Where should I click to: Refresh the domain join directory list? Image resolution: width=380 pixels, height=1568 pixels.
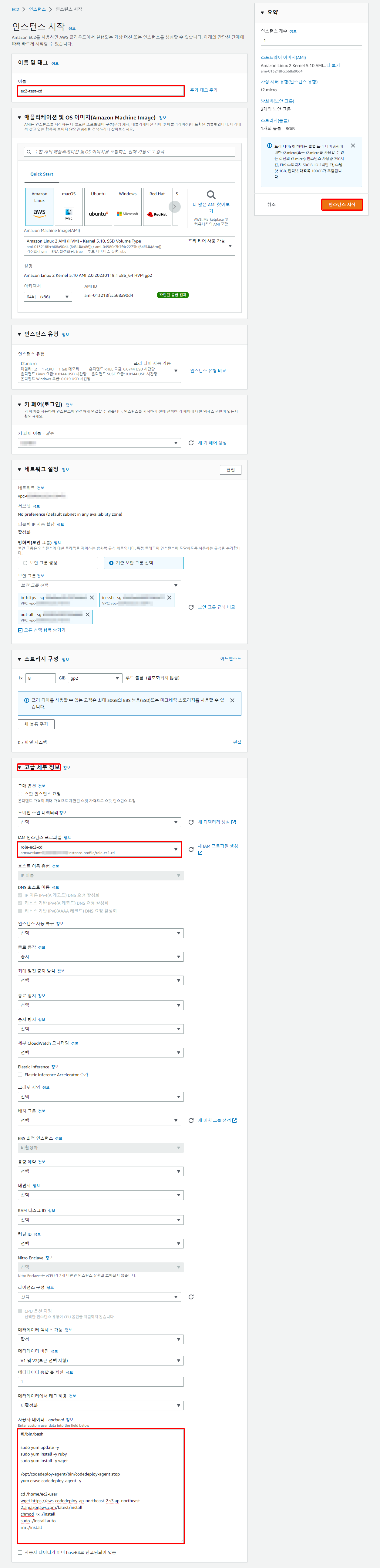[x=191, y=822]
